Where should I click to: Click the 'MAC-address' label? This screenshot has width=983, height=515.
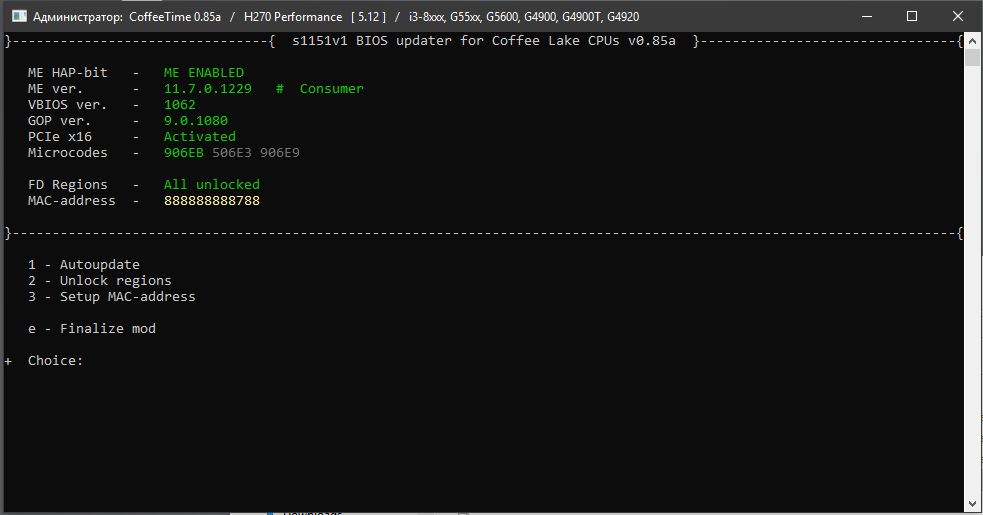[71, 201]
